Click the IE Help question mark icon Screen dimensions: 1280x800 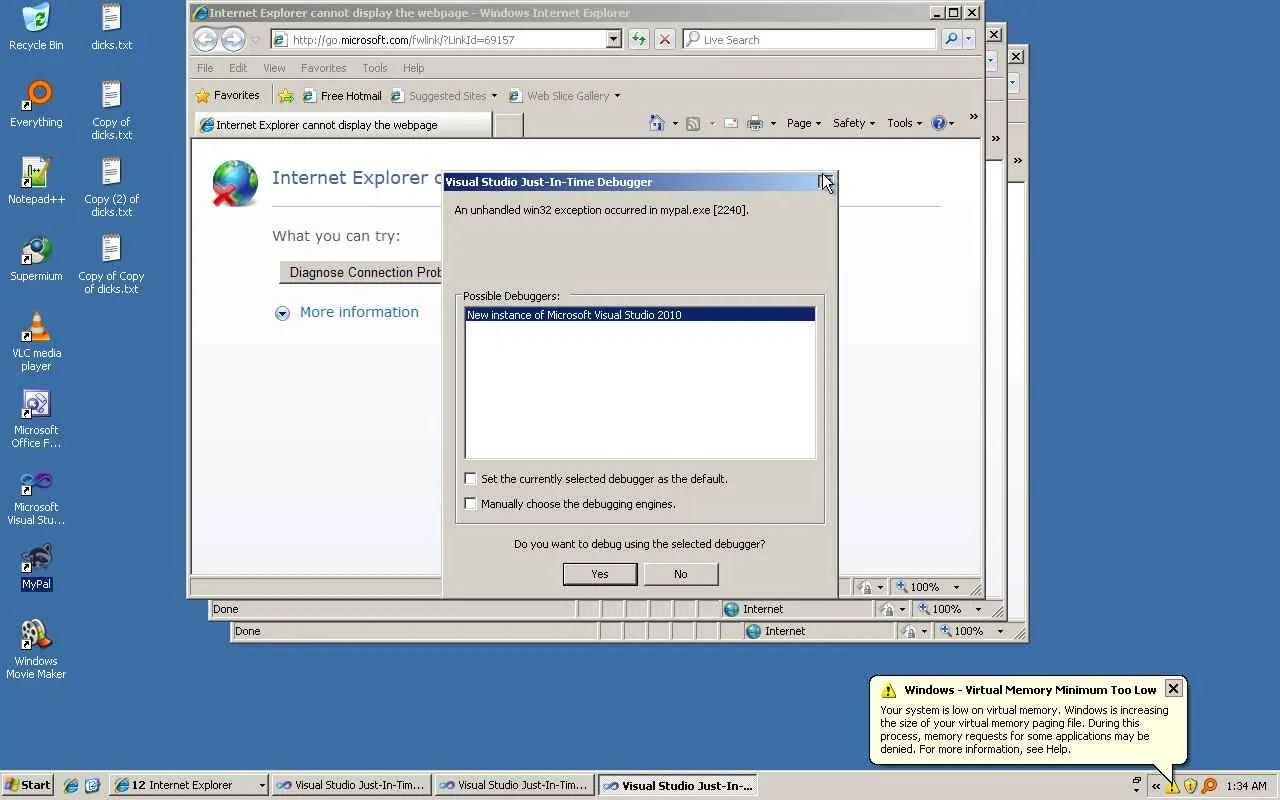[938, 123]
